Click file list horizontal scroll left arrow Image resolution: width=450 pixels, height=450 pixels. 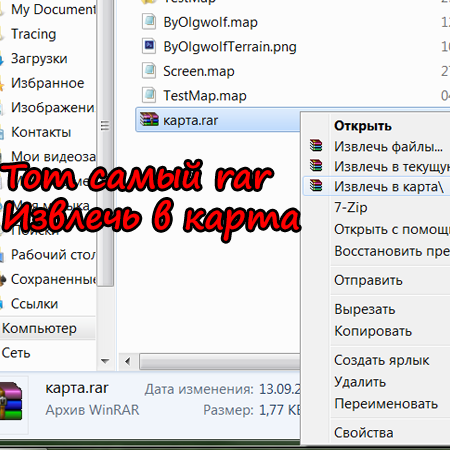[127, 361]
